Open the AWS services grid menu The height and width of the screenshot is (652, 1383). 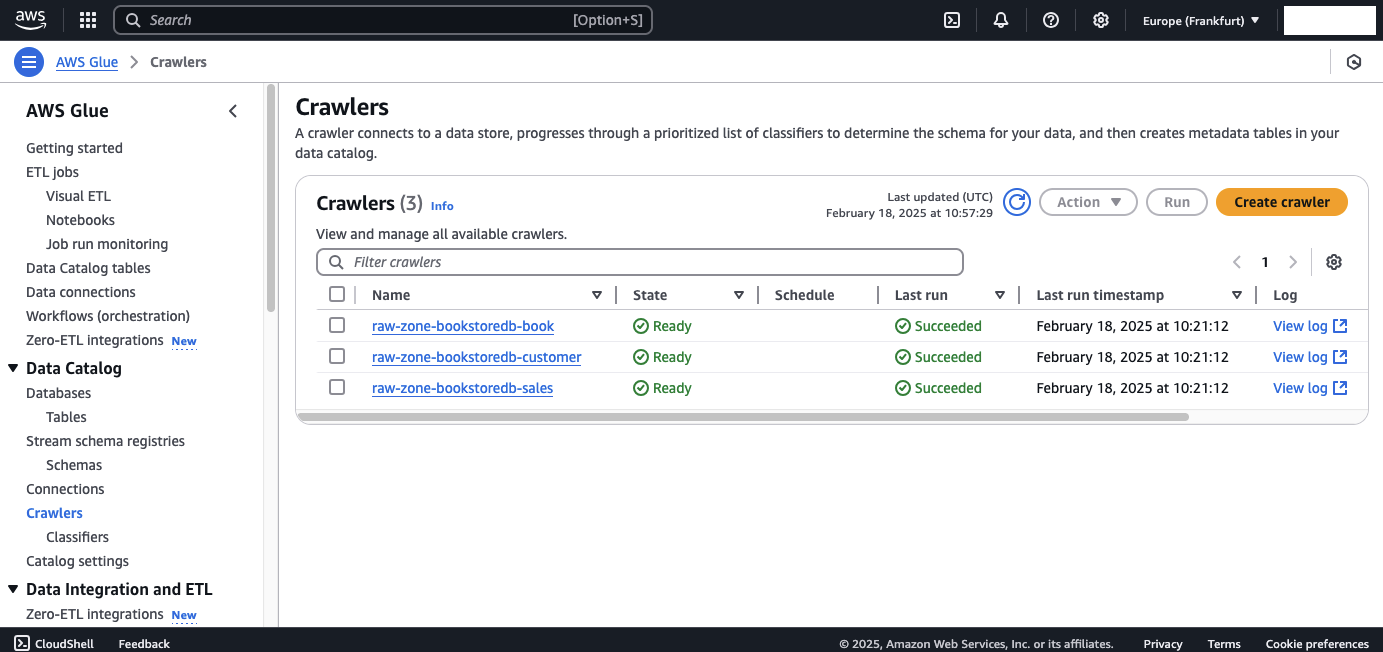tap(87, 19)
